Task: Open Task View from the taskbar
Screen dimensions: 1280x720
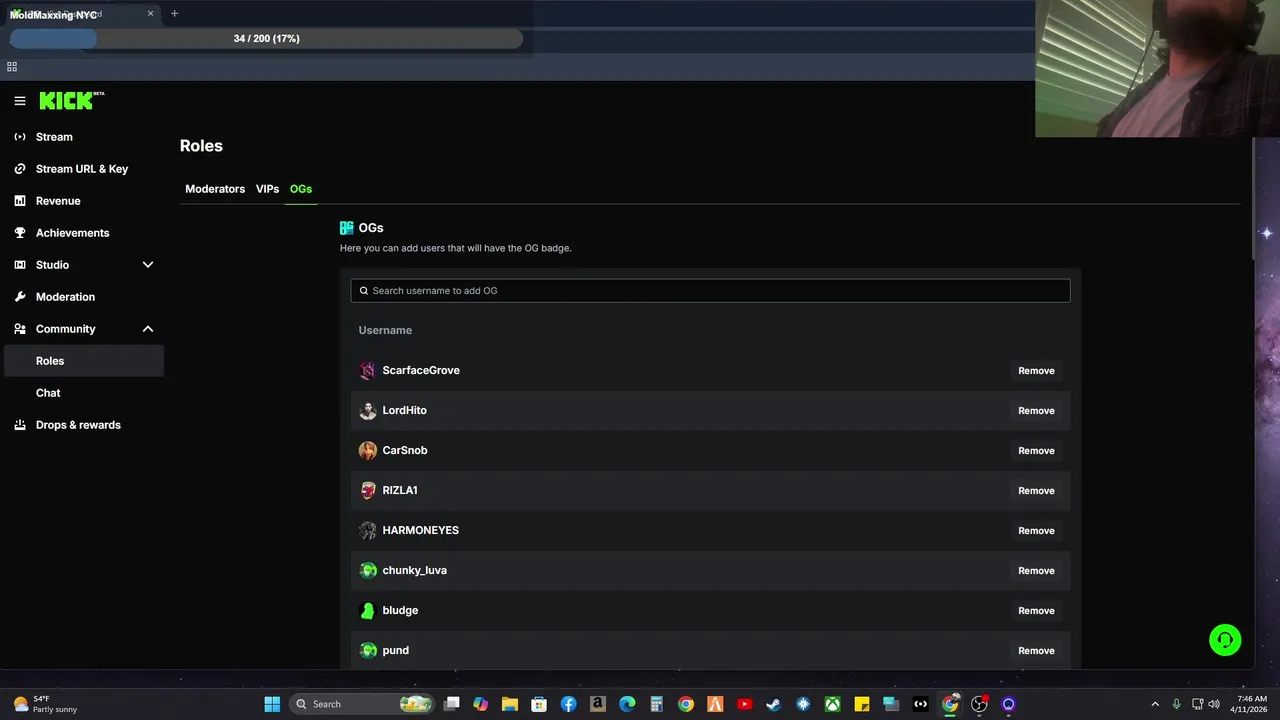Action: coord(452,704)
